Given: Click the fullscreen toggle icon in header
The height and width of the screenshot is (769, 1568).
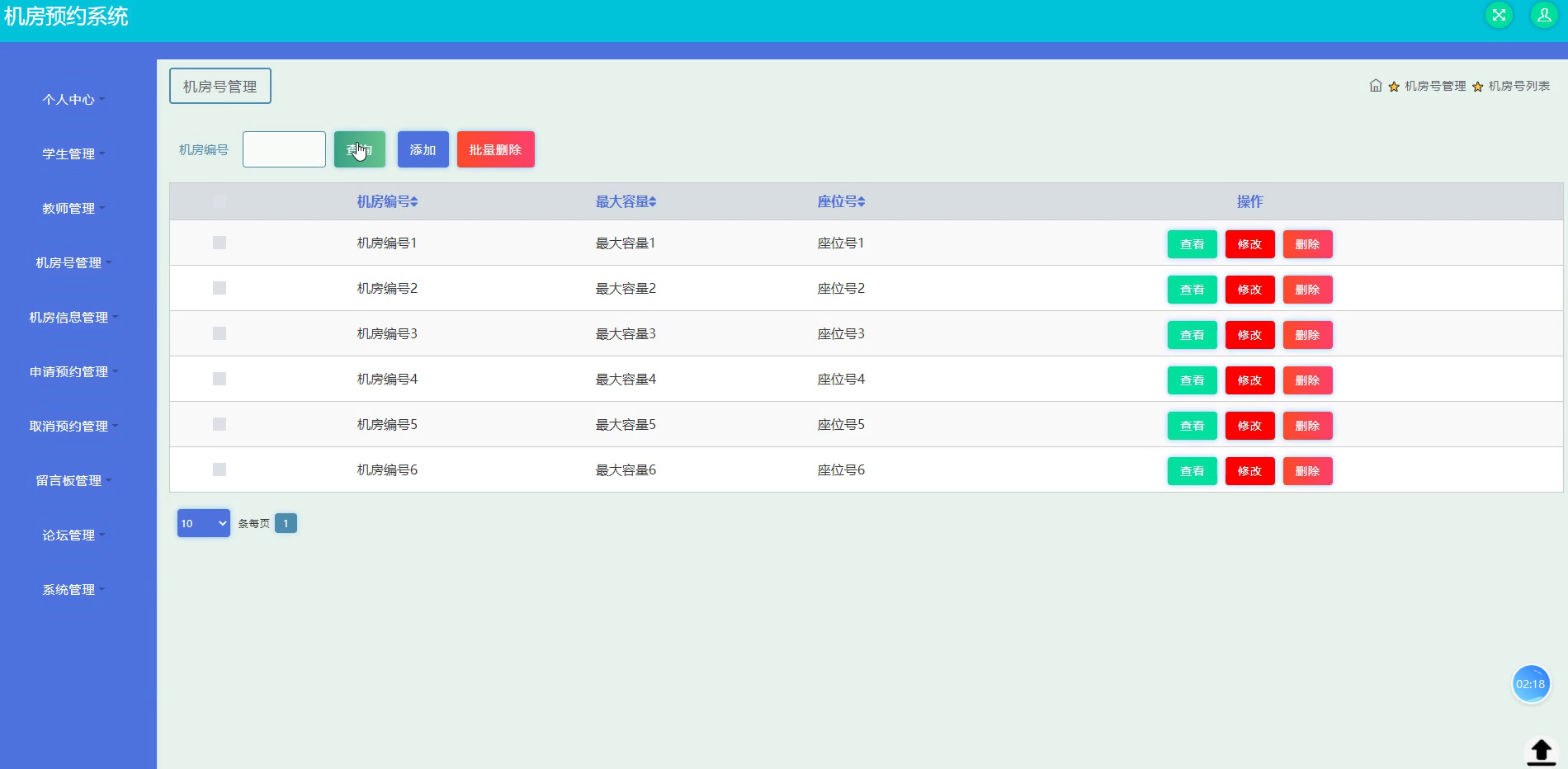Looking at the screenshot, I should coord(1499,15).
